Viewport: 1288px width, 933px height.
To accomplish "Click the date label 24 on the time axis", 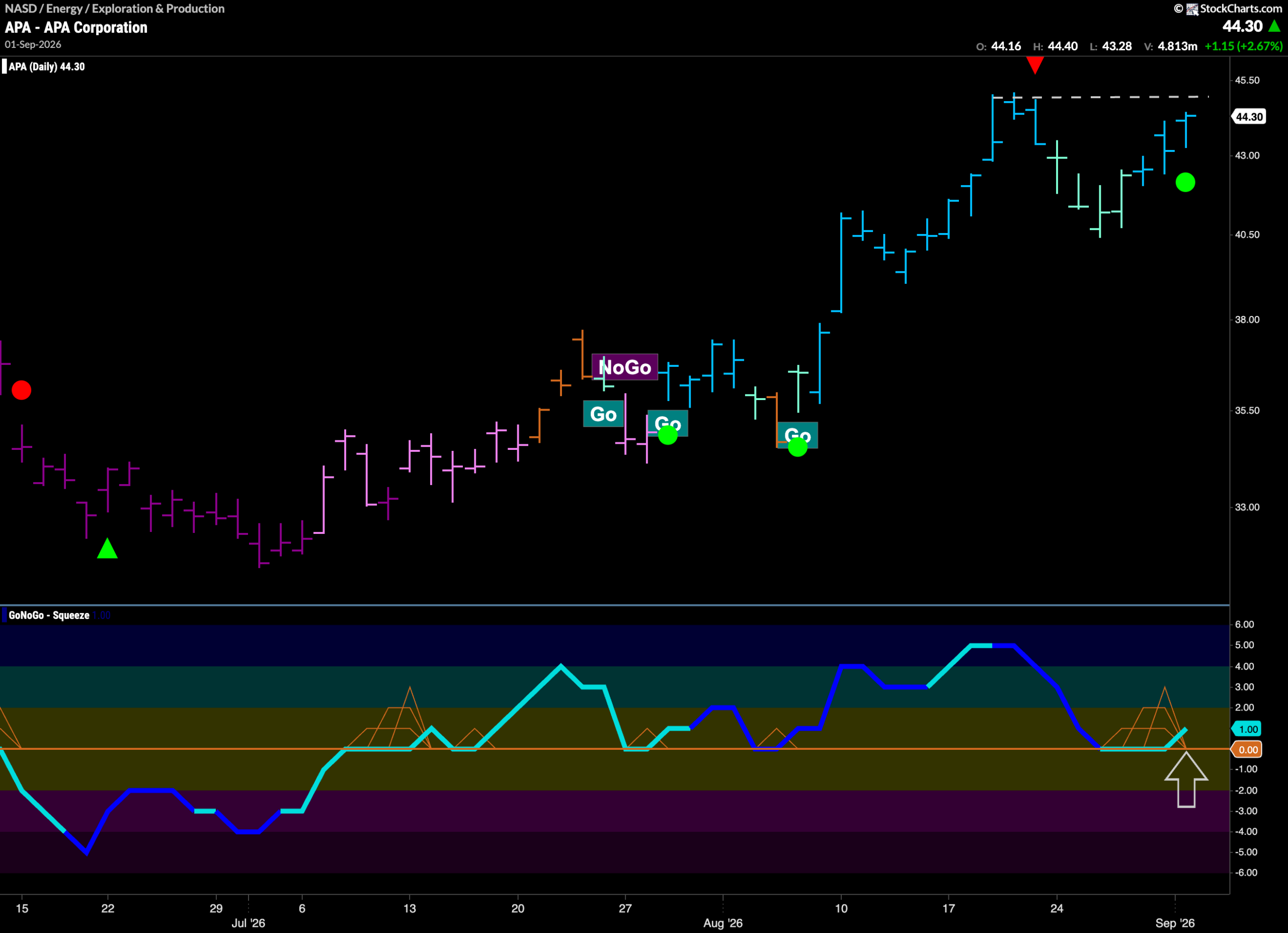I will pos(1056,908).
